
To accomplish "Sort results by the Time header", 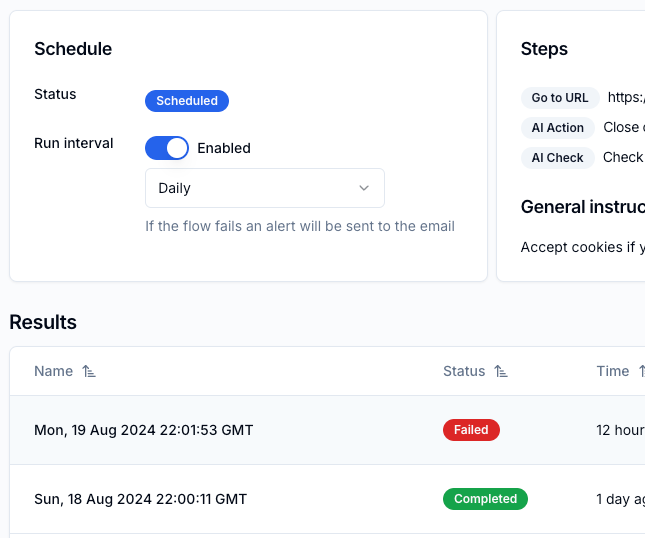I will 613,371.
